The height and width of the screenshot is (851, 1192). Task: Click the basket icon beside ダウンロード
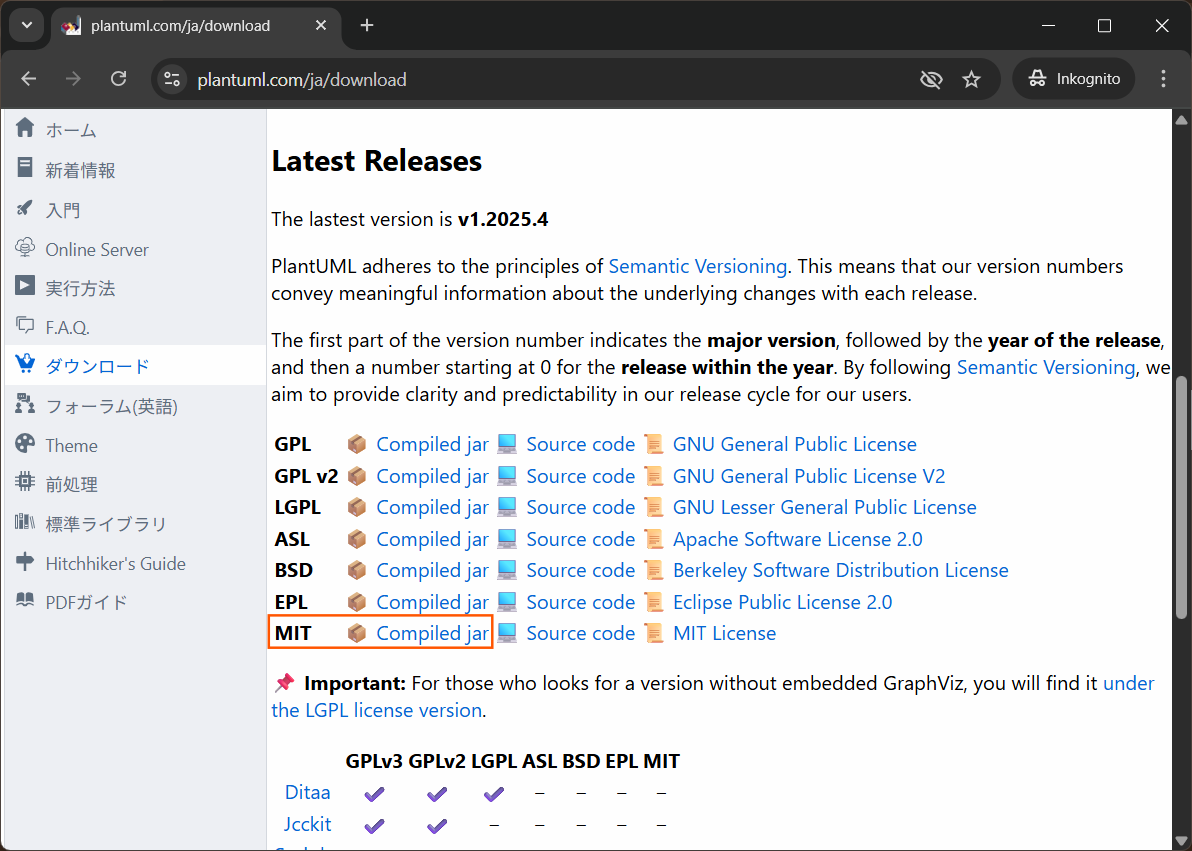tap(25, 364)
